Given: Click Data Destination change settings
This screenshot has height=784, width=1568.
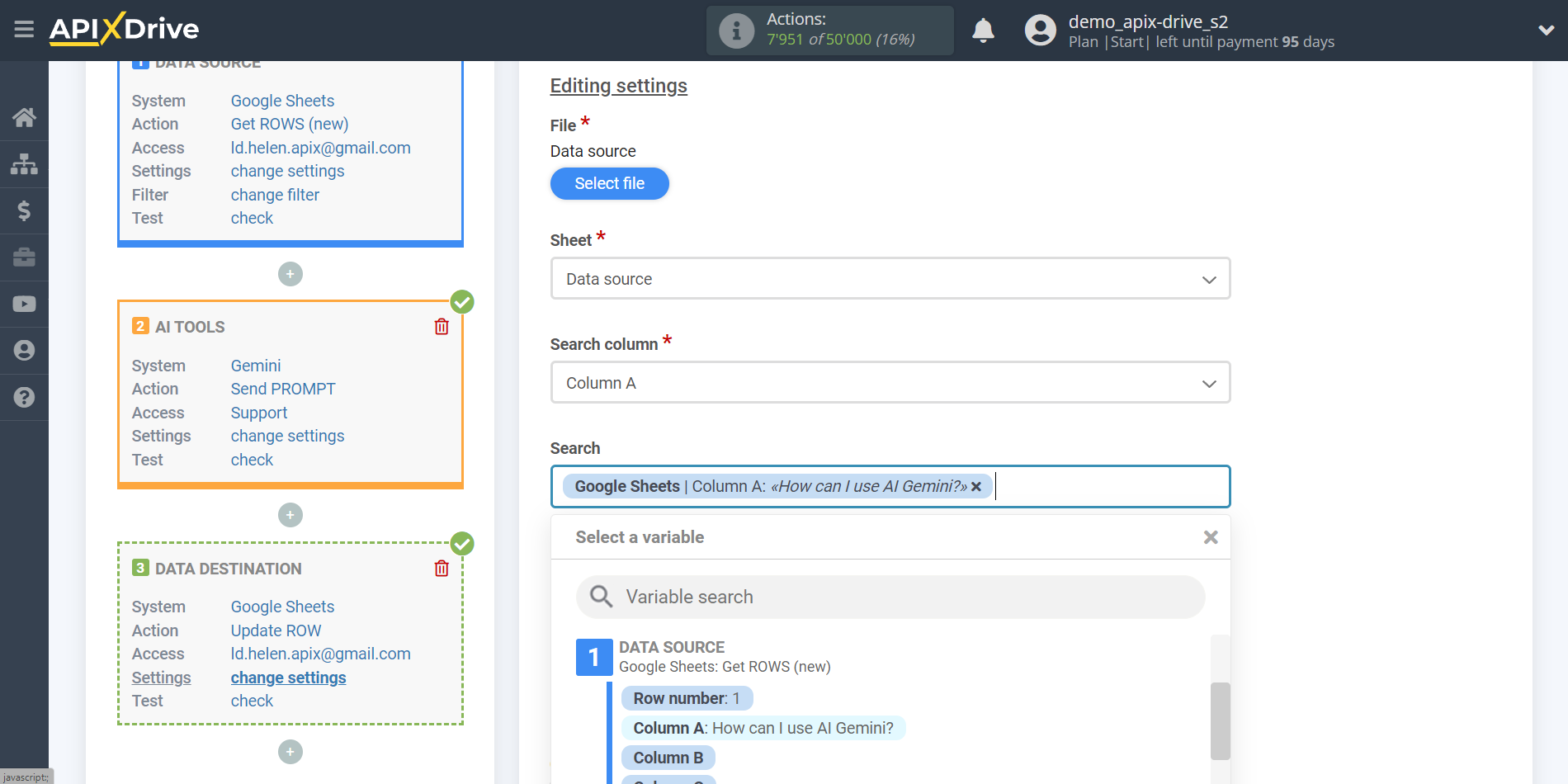Looking at the screenshot, I should (x=288, y=678).
